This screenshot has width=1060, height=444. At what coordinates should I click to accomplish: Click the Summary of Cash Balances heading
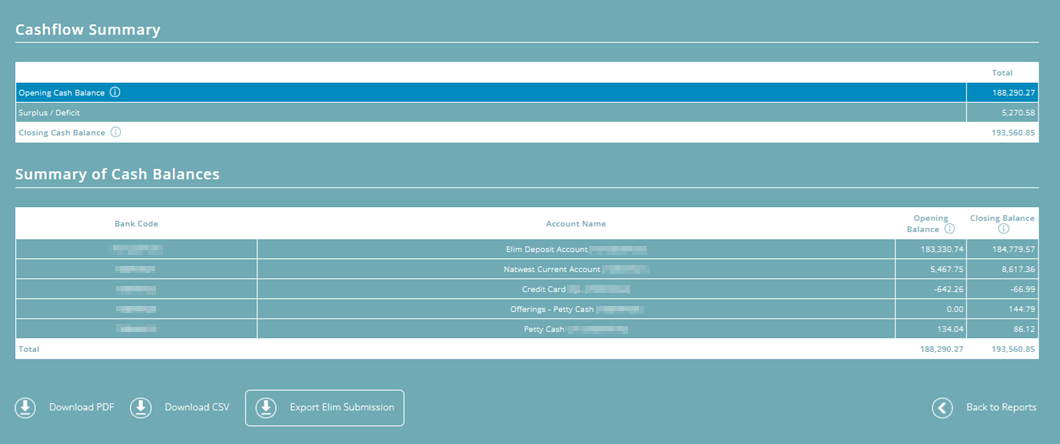118,174
